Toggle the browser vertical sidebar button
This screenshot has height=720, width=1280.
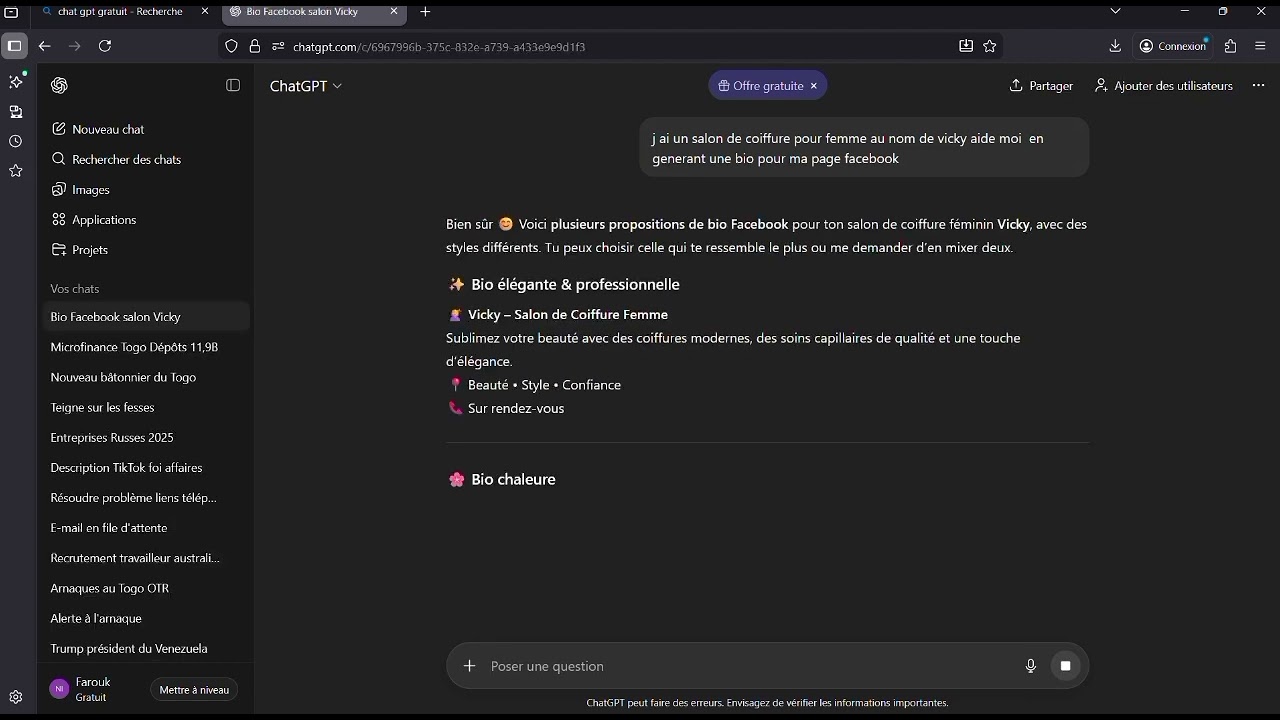[x=14, y=46]
